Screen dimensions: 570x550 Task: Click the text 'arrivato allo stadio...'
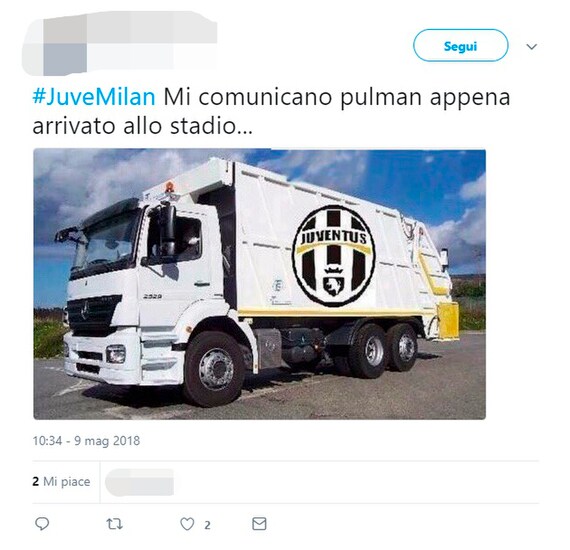(142, 126)
